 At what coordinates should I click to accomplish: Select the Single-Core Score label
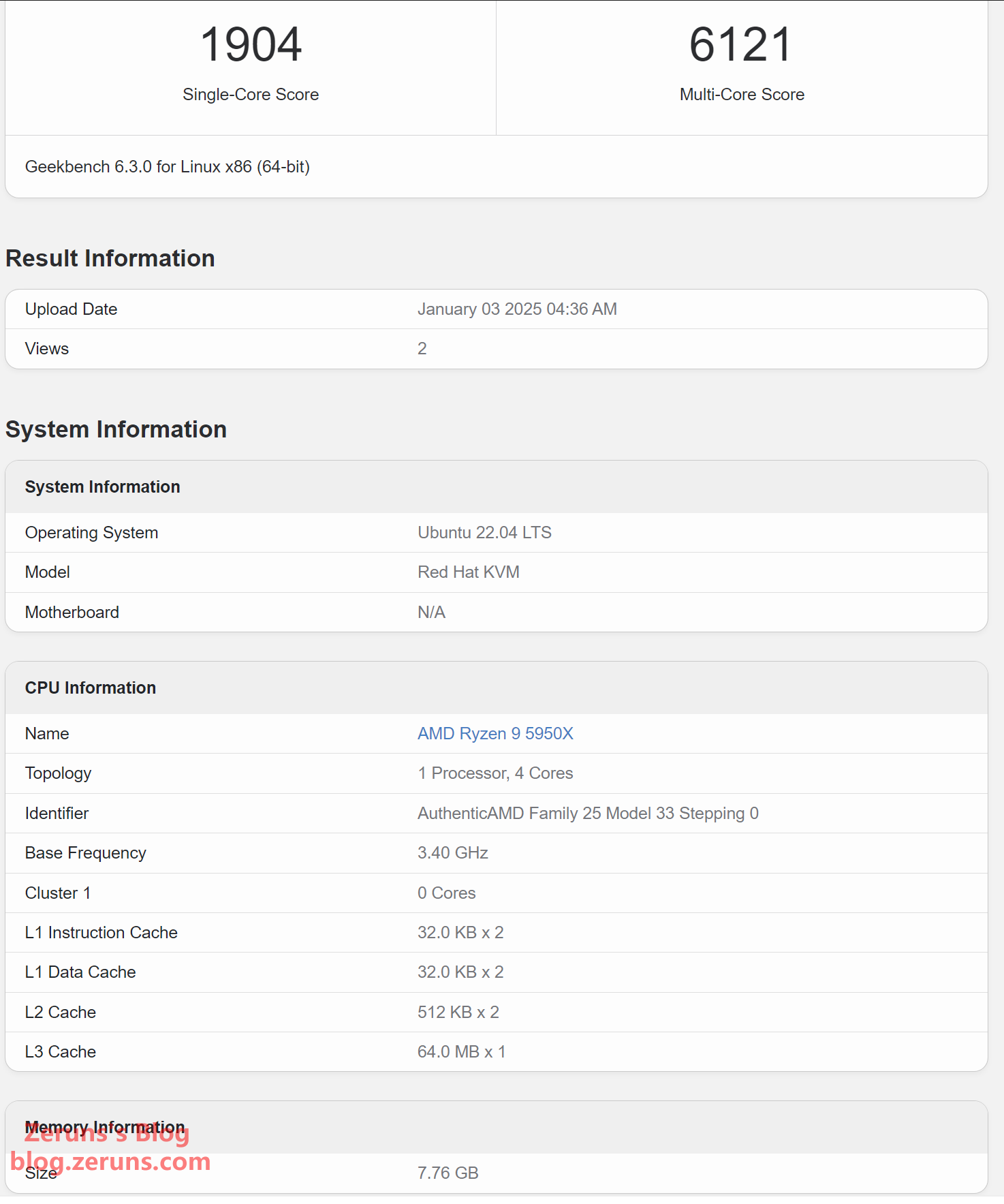(251, 95)
